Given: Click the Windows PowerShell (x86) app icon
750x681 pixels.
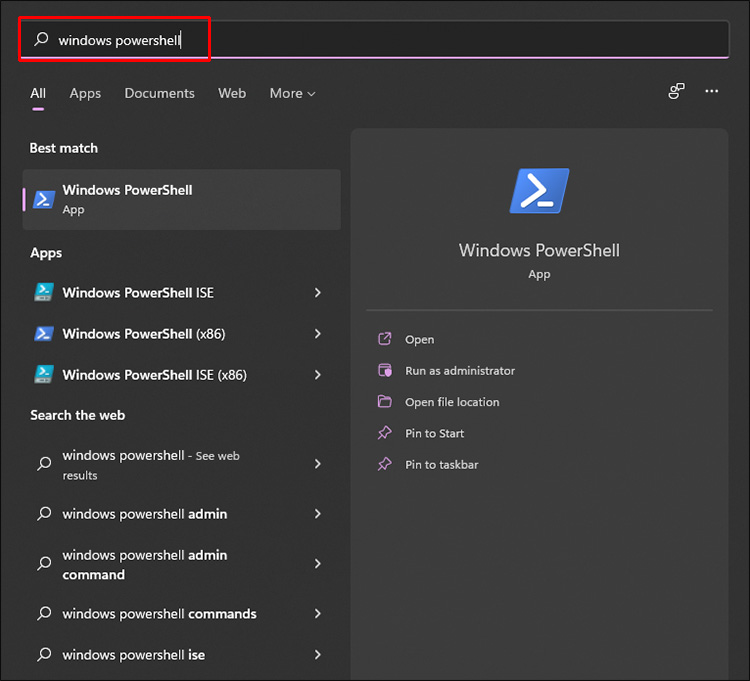Looking at the screenshot, I should [x=44, y=334].
